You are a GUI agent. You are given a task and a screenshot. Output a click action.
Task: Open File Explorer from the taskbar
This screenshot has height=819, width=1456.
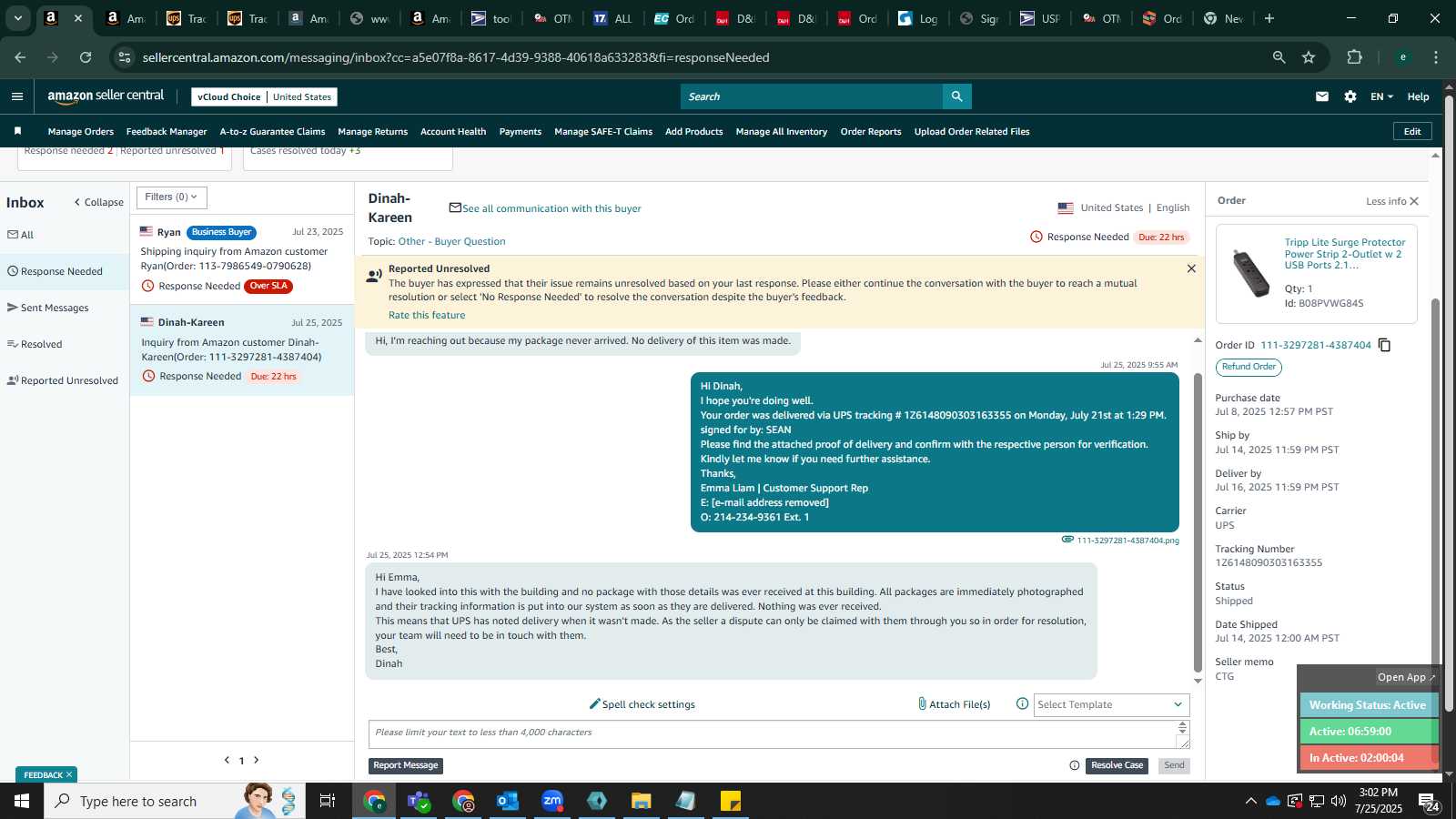tap(642, 801)
